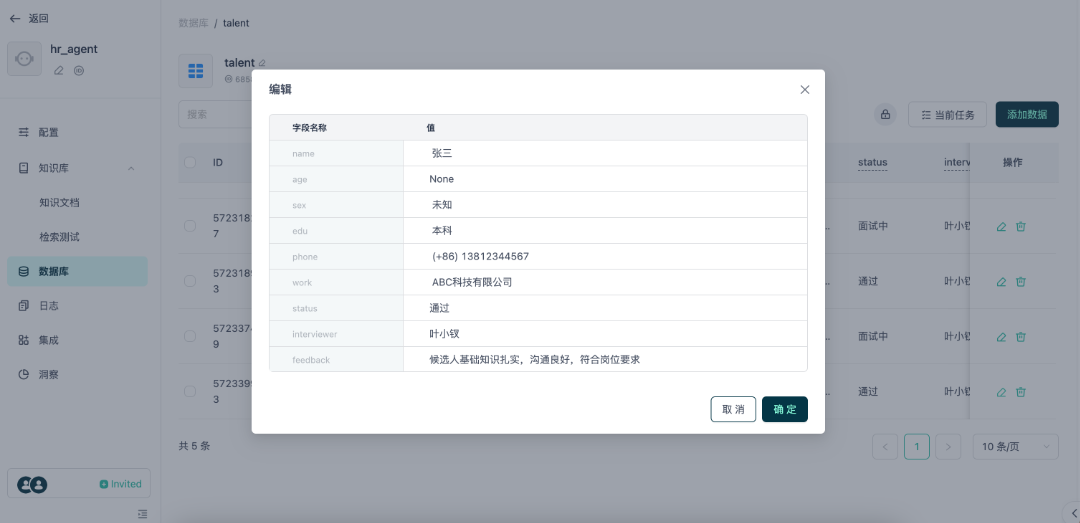
Task: Click the age value field None
Action: [x=605, y=179]
